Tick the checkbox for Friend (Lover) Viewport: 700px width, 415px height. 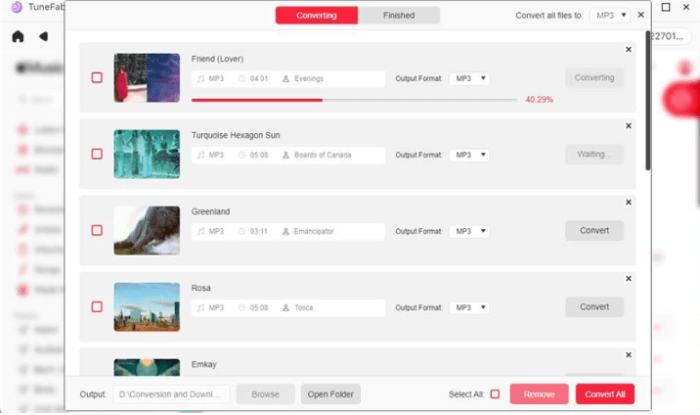pyautogui.click(x=97, y=78)
